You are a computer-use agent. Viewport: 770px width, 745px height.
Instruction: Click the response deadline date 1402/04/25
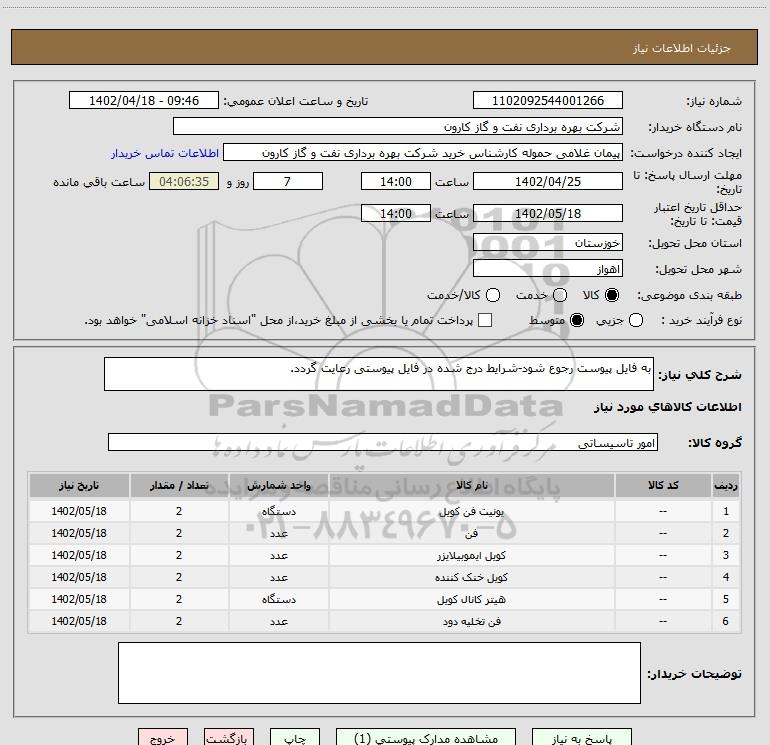click(548, 181)
